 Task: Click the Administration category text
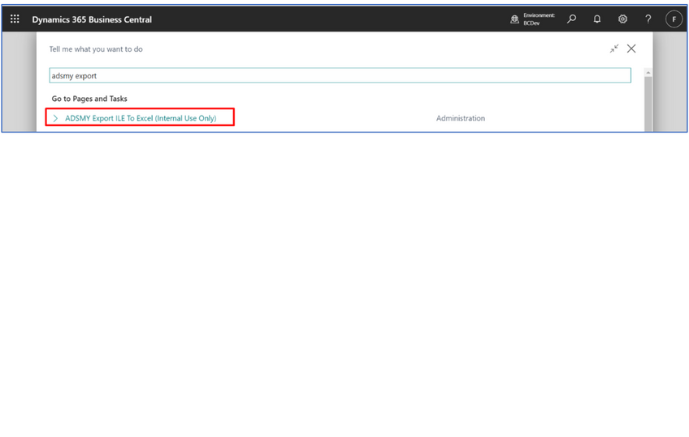(x=461, y=118)
